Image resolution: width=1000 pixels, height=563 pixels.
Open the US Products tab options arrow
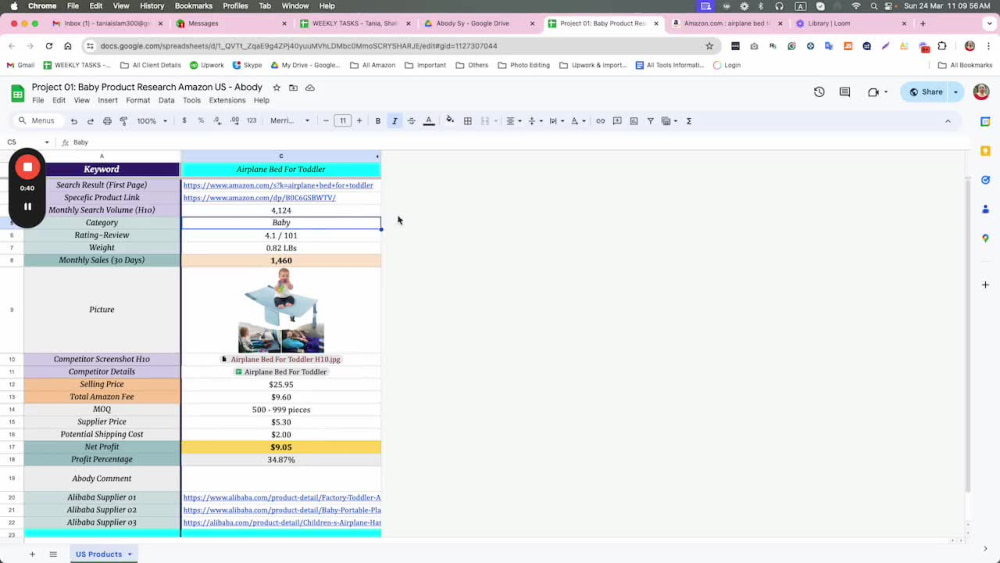point(129,554)
